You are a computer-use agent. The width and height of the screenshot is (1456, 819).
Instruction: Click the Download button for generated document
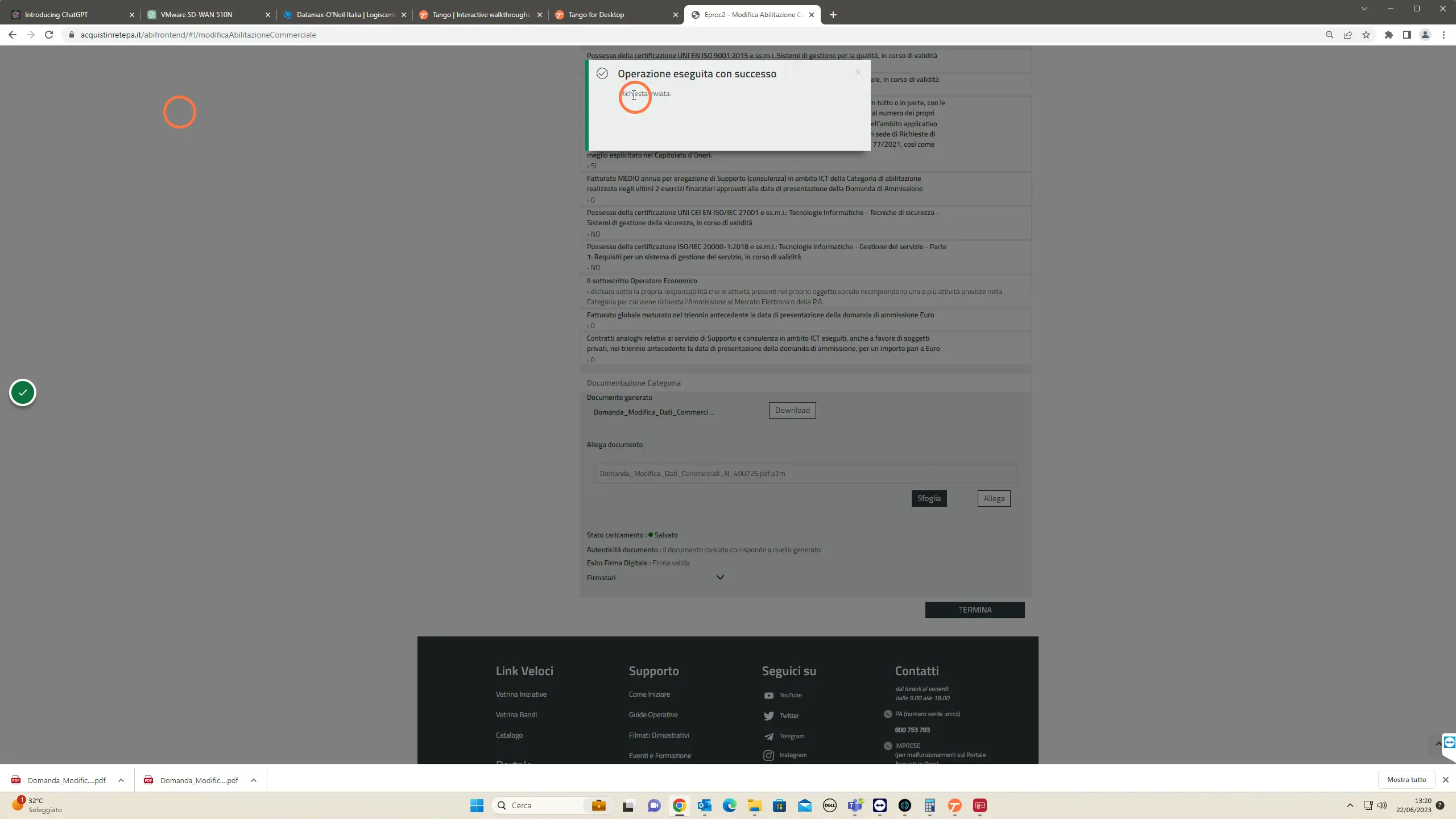click(x=792, y=410)
